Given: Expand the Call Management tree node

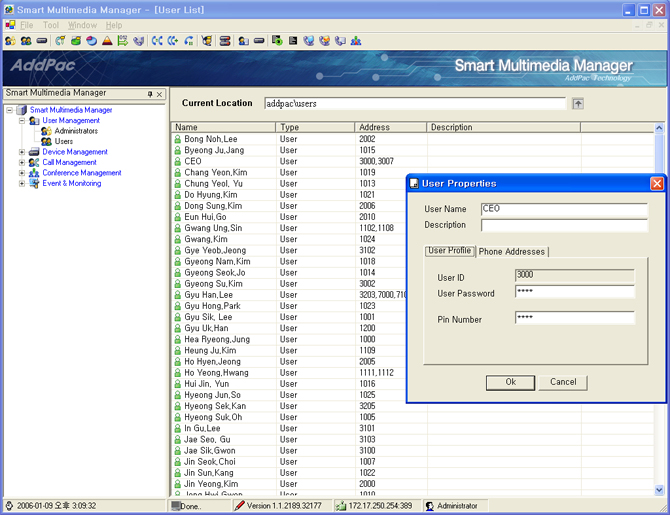Looking at the screenshot, I should coord(22,162).
